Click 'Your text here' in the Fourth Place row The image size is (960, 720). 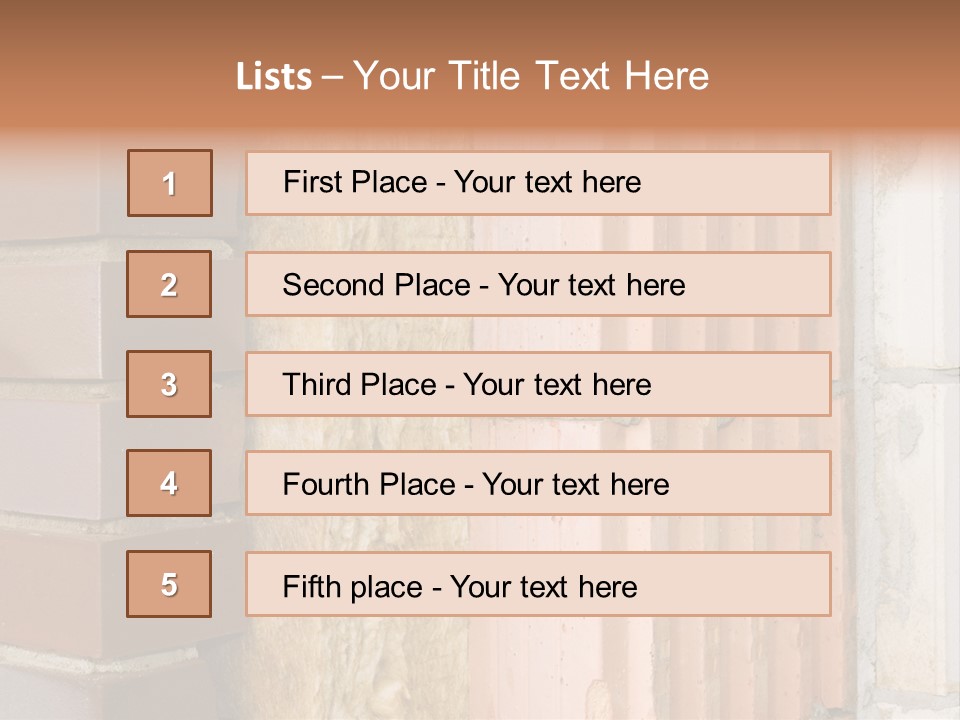click(575, 485)
